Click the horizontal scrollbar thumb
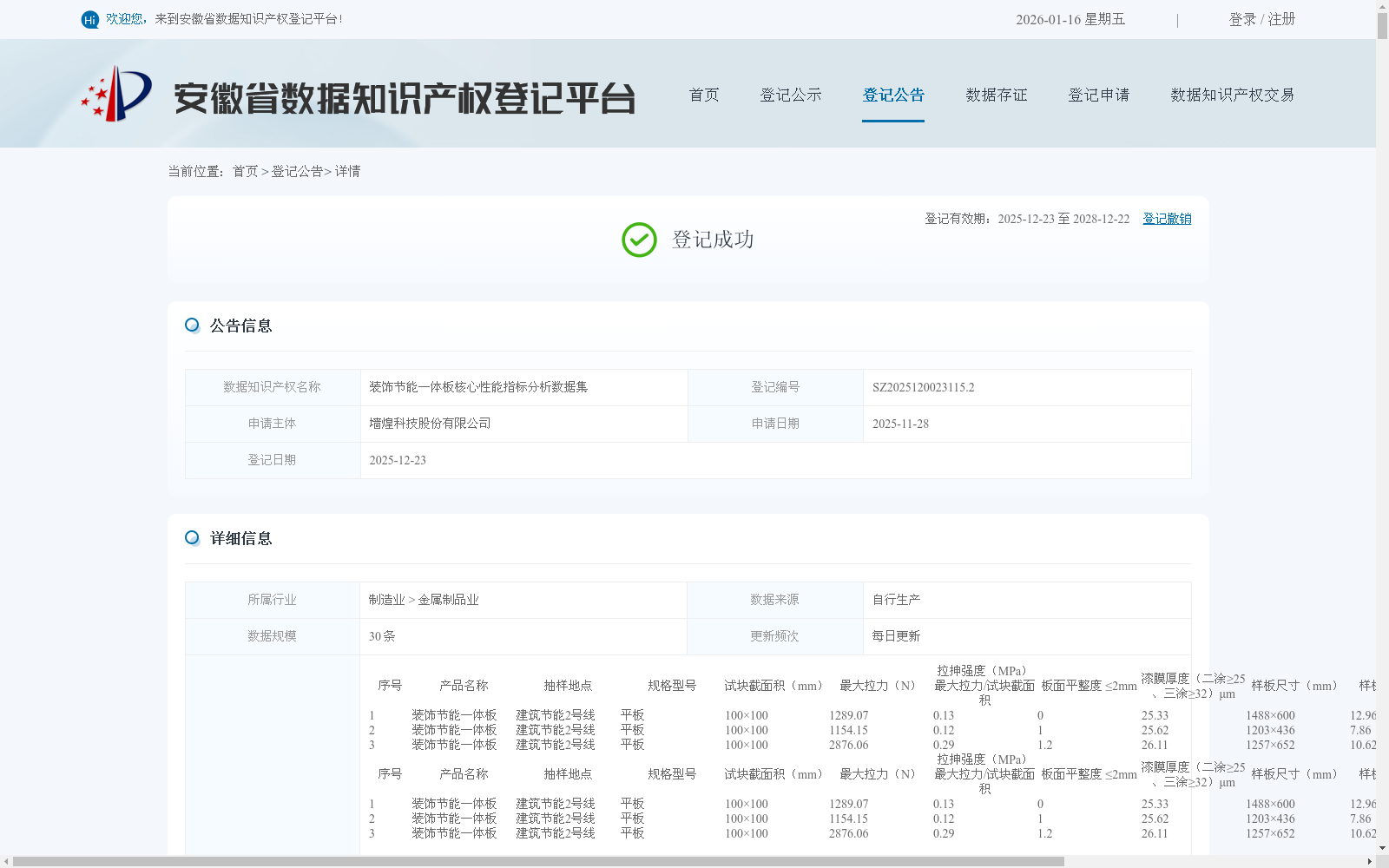The image size is (1389, 868). (x=538, y=862)
